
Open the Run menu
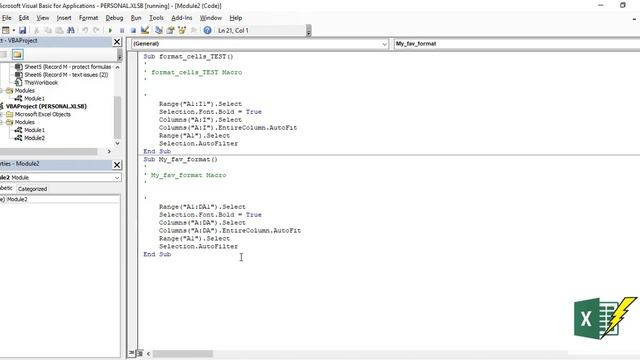pos(136,18)
